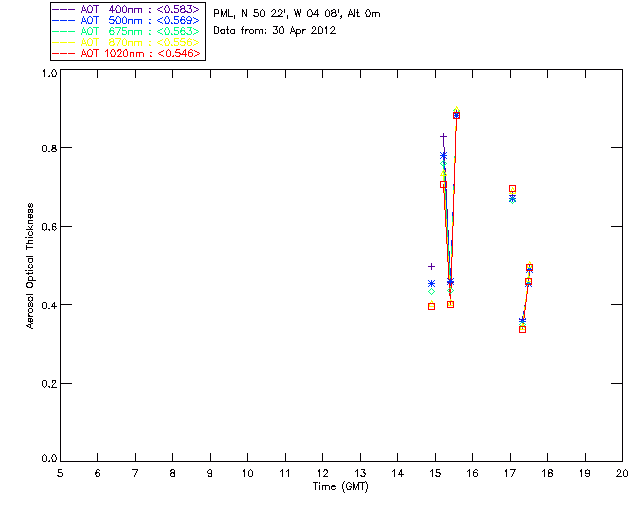This screenshot has height=512, width=640.
Task: Click the y-axis tick label '0.8'
Action: (x=49, y=148)
